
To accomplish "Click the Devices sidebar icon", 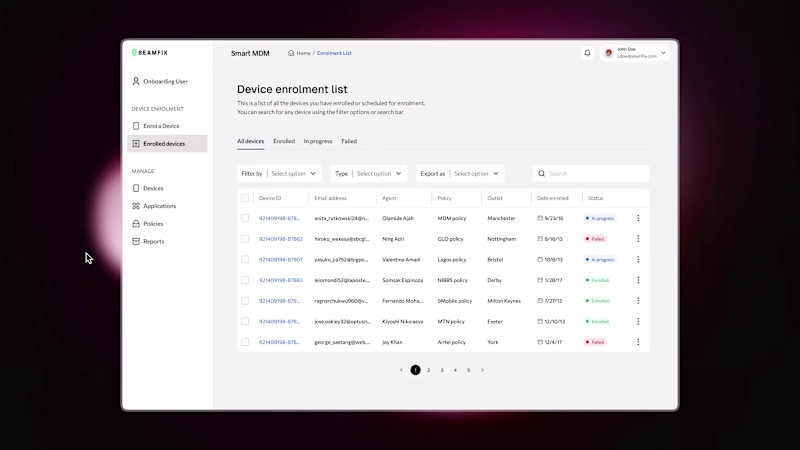I will pyautogui.click(x=136, y=188).
